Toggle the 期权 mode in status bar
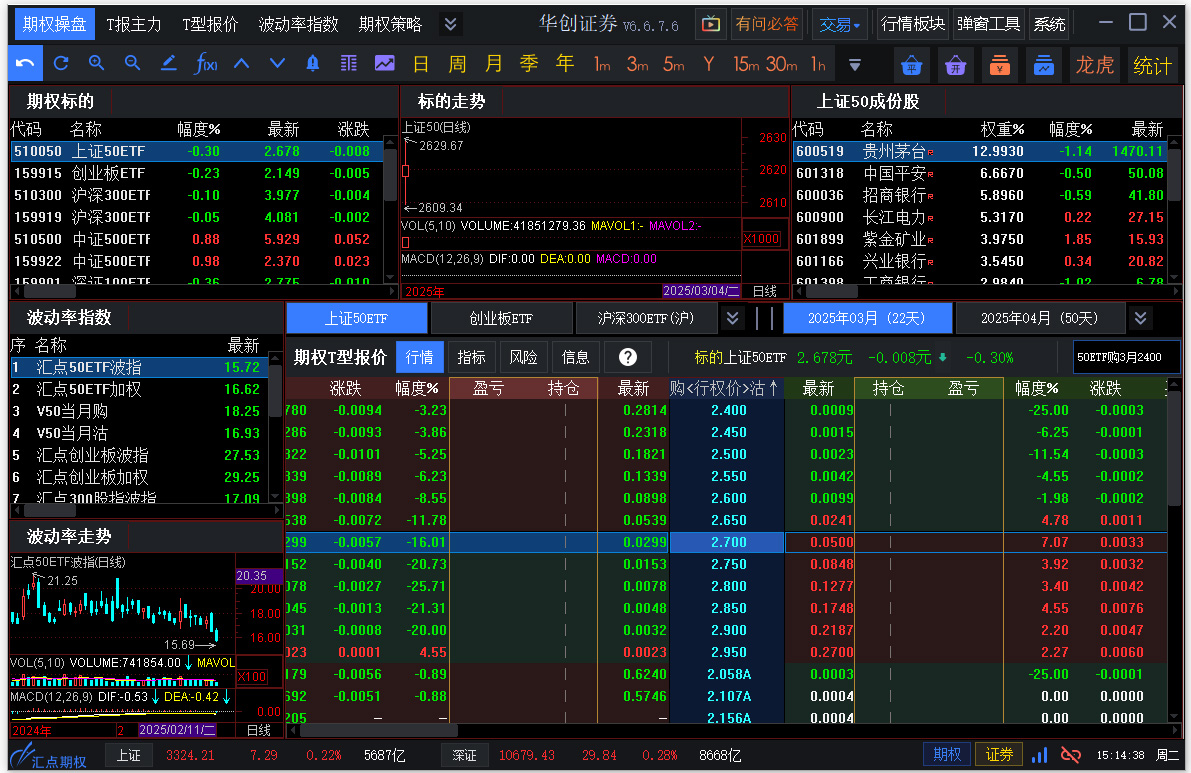This screenshot has width=1191, height=773. (x=947, y=754)
